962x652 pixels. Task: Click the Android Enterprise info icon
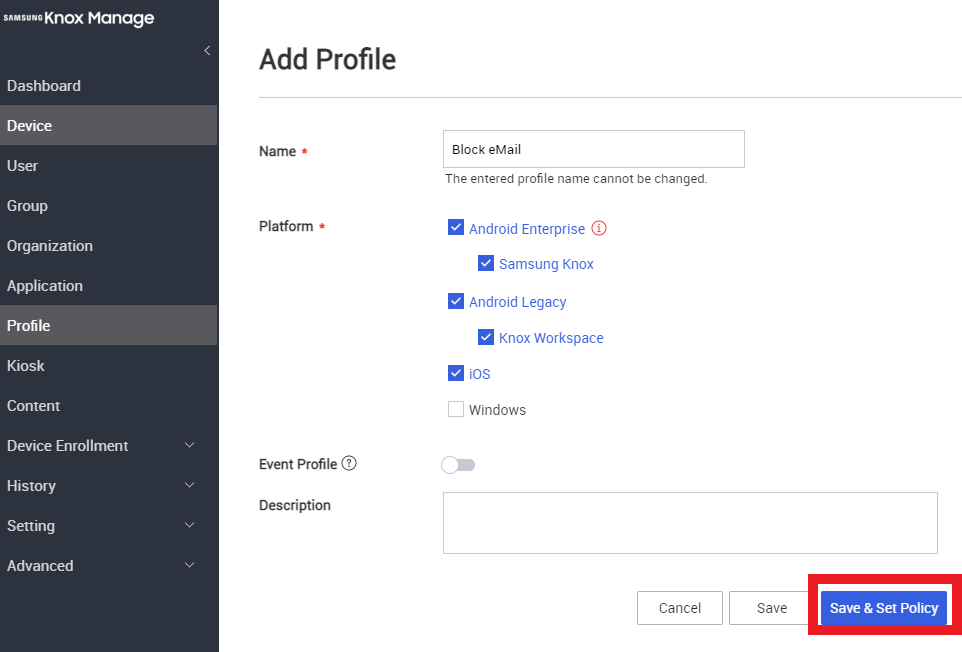(x=599, y=228)
